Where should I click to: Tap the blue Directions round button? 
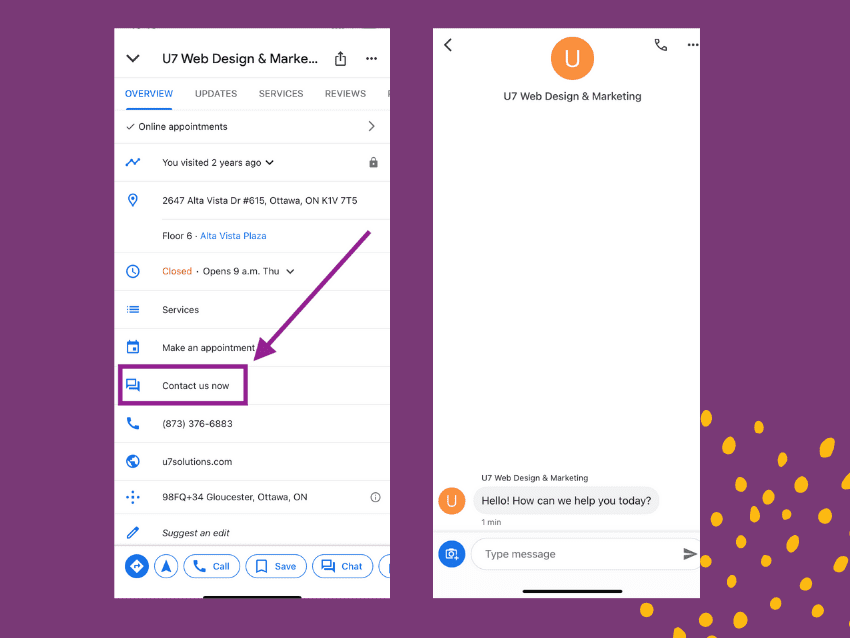137,566
